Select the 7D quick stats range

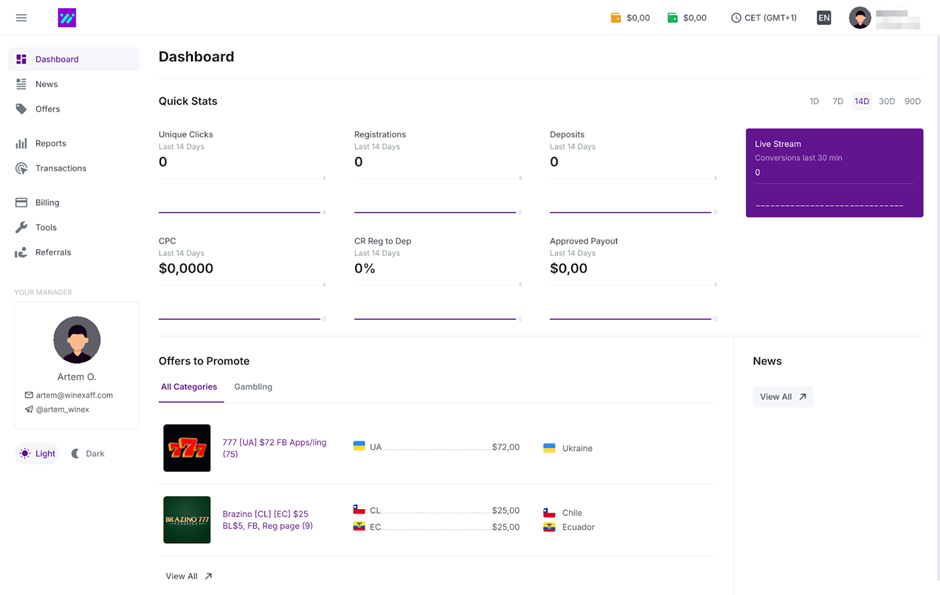(x=838, y=102)
